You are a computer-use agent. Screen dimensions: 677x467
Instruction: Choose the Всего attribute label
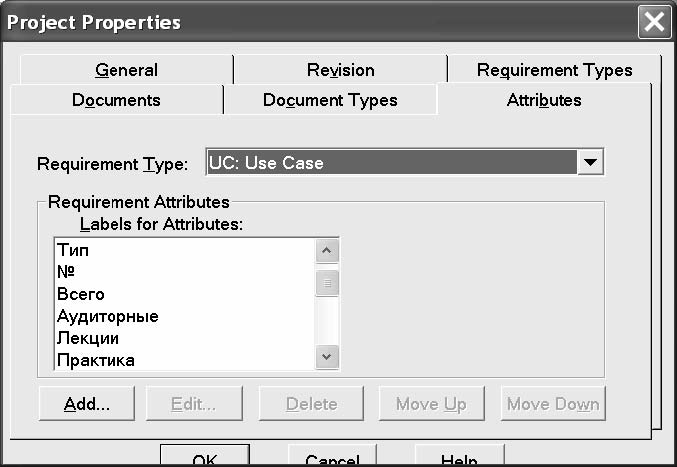(81, 294)
